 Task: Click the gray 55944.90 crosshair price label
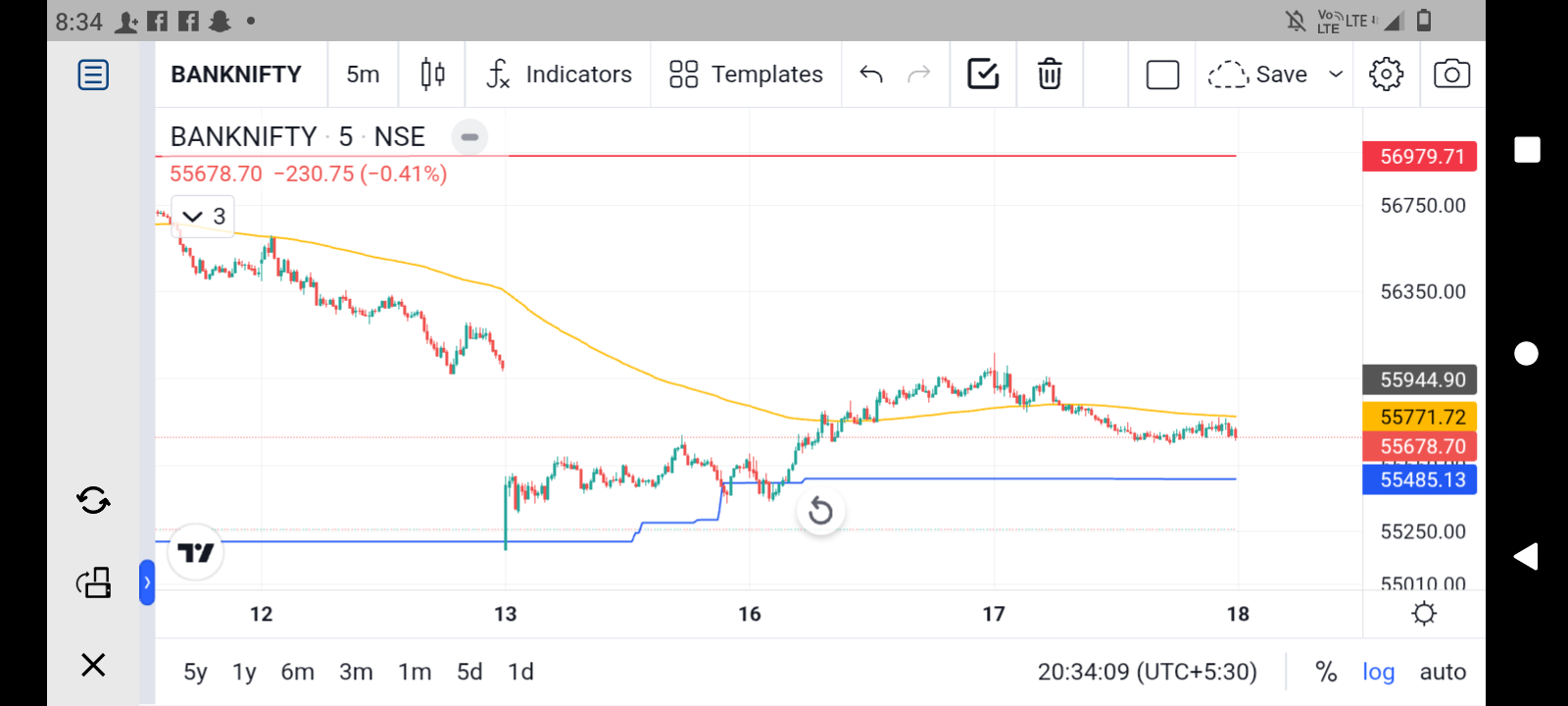tap(1420, 379)
